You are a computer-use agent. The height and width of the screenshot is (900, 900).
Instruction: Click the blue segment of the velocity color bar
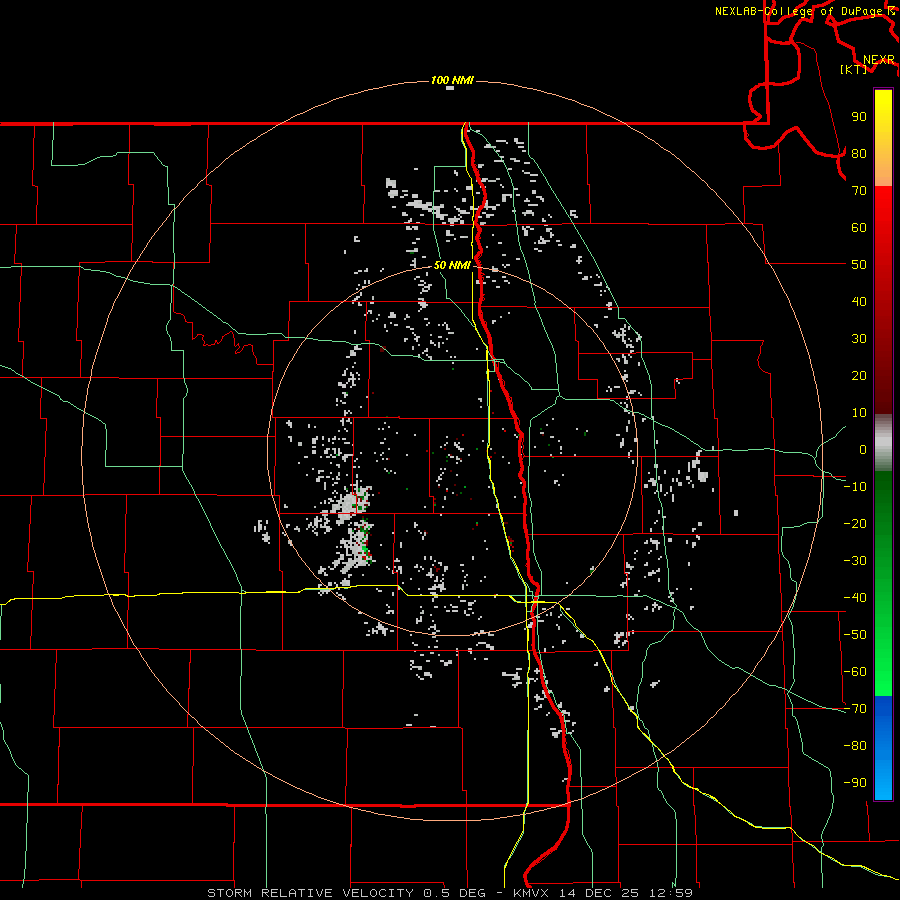click(883, 748)
